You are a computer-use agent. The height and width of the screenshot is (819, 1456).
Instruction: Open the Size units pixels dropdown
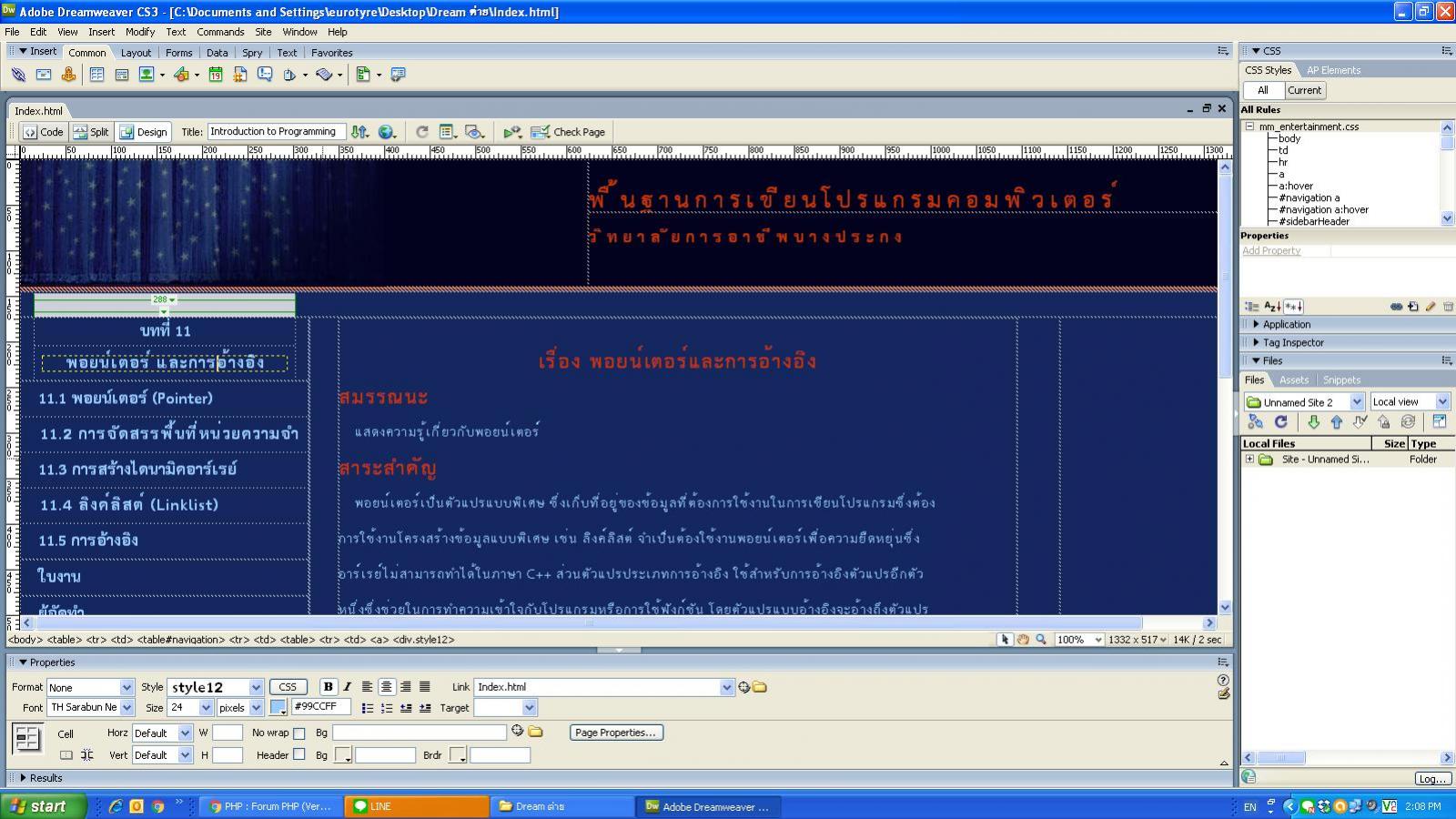click(239, 707)
